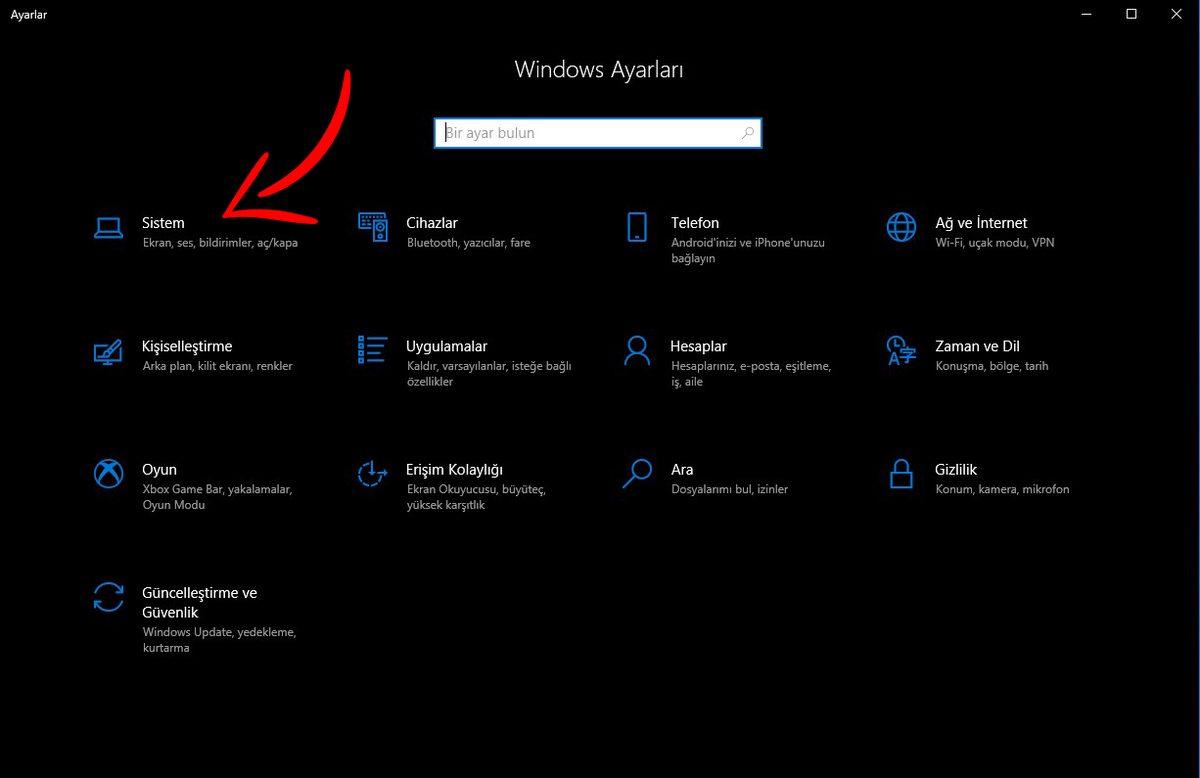1200x778 pixels.
Task: Select the Uygulamalar list icon
Action: pos(372,351)
